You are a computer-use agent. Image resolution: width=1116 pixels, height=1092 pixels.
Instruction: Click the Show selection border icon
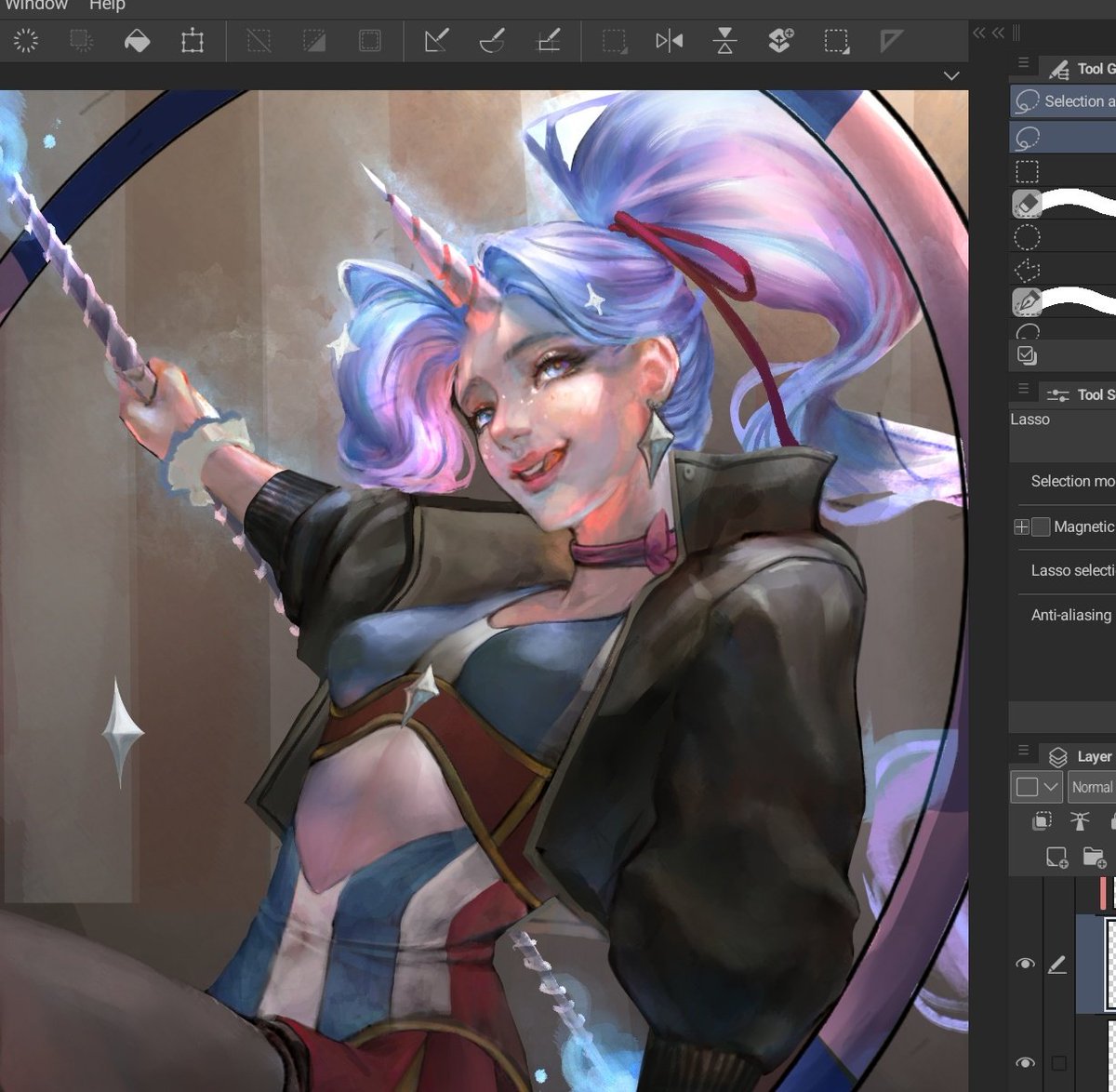tap(370, 41)
